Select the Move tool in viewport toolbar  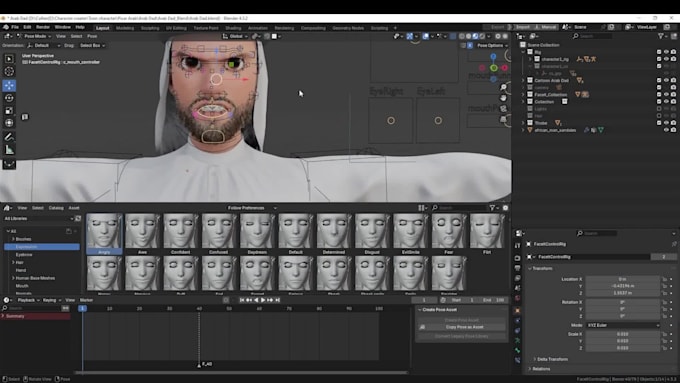click(9, 85)
